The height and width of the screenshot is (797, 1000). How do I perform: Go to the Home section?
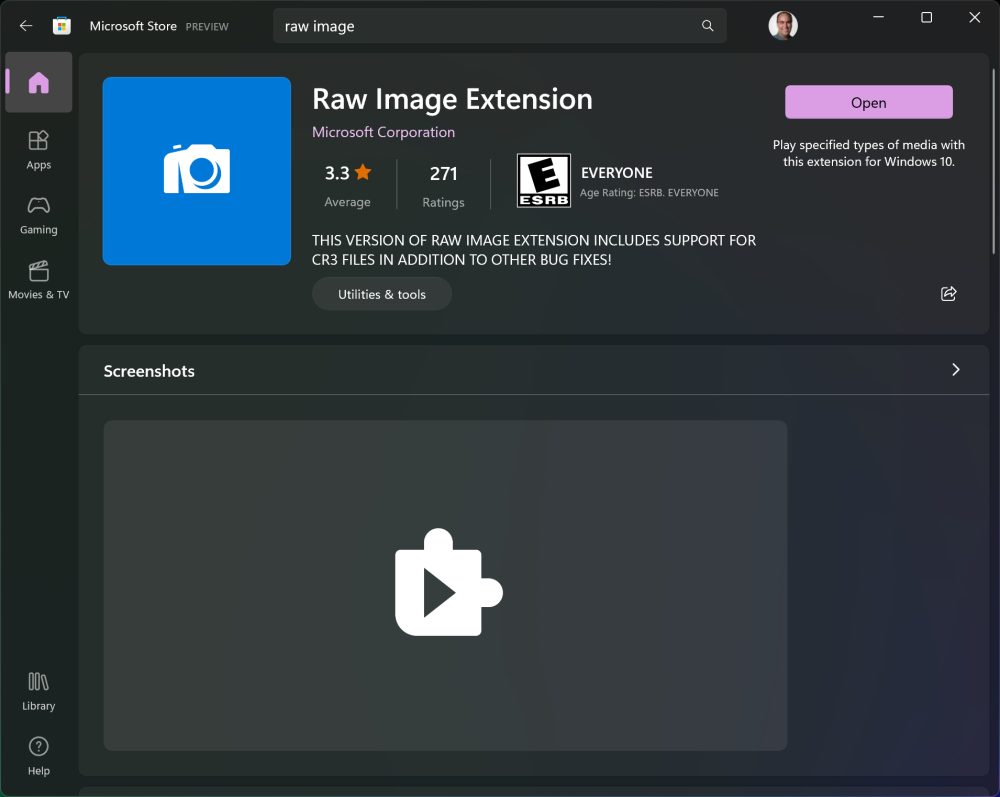39,83
